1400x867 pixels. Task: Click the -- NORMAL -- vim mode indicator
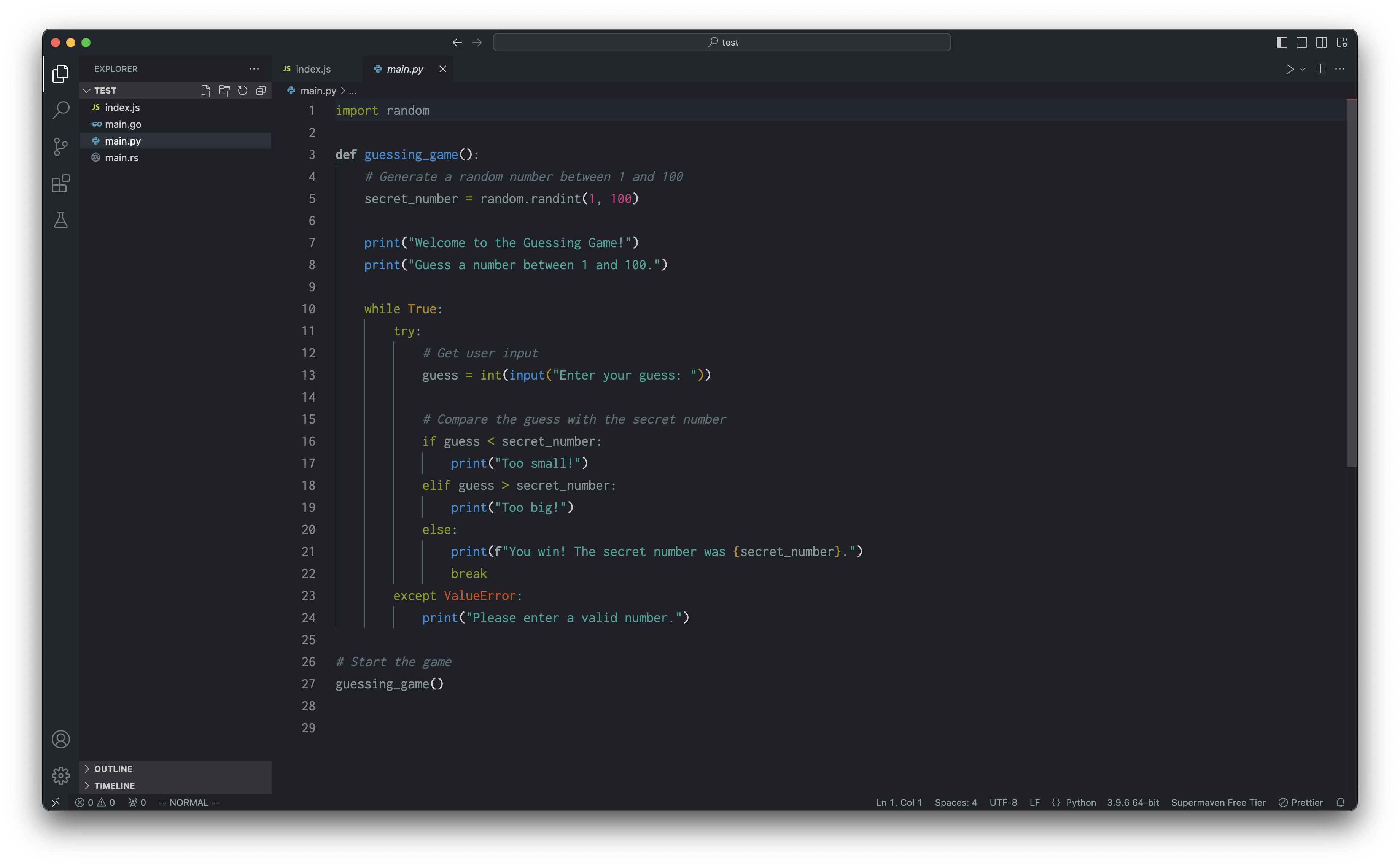tap(189, 802)
